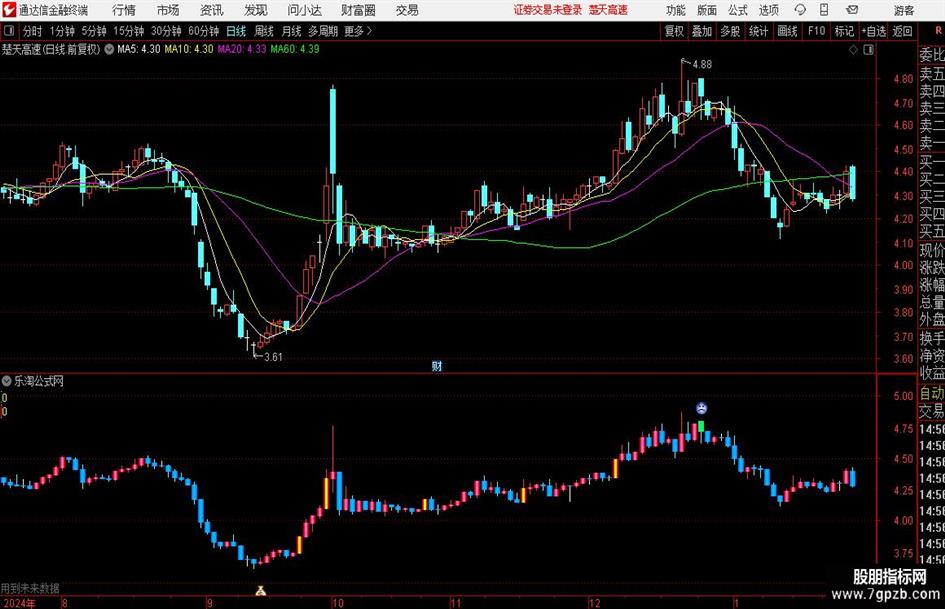This screenshot has height=609, width=945.
Task: Click the 4.88 high price label
Action: 702,65
